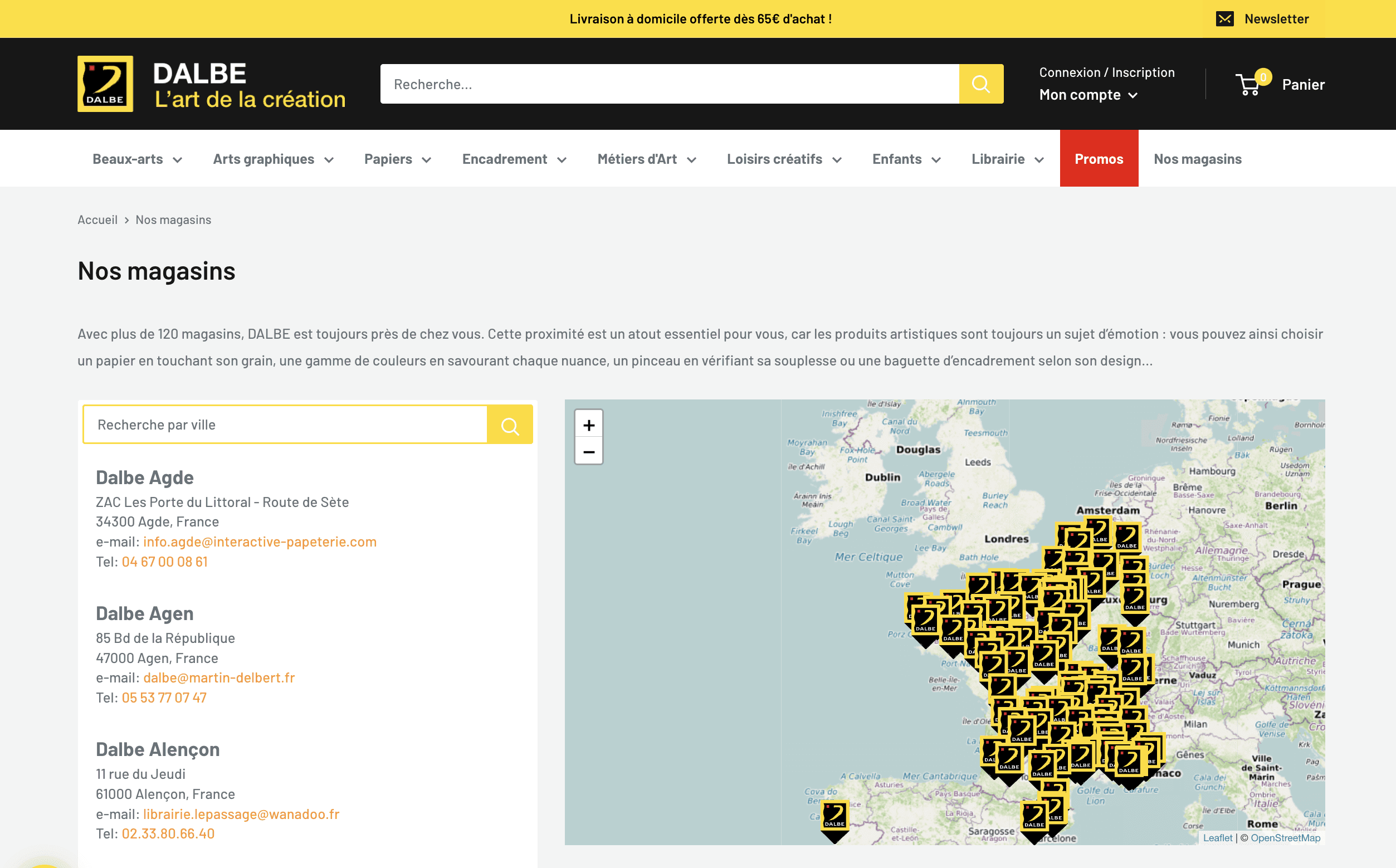Expand the Mon compte dropdown
The height and width of the screenshot is (868, 1396).
point(1088,95)
